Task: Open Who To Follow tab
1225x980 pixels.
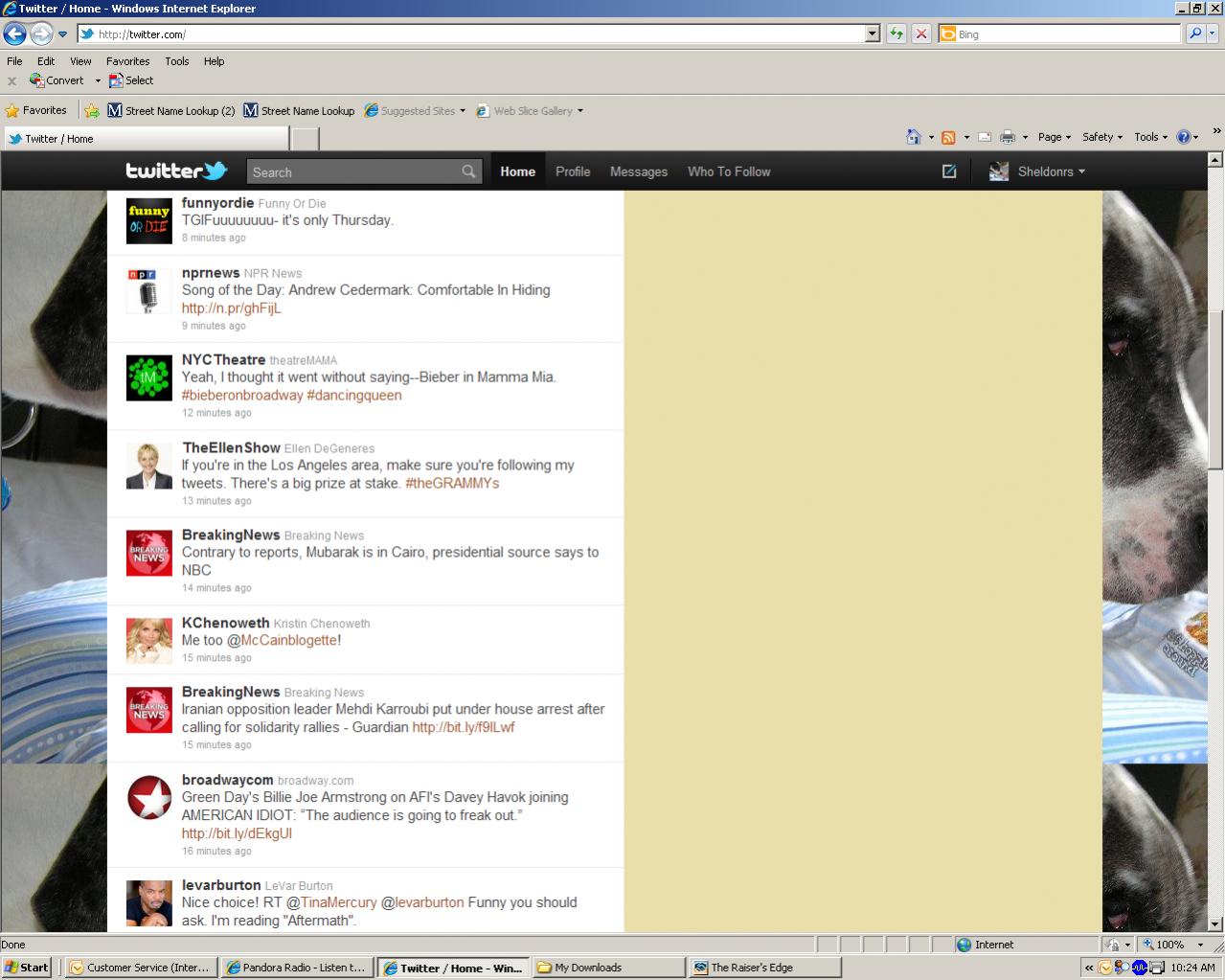Action: (729, 171)
